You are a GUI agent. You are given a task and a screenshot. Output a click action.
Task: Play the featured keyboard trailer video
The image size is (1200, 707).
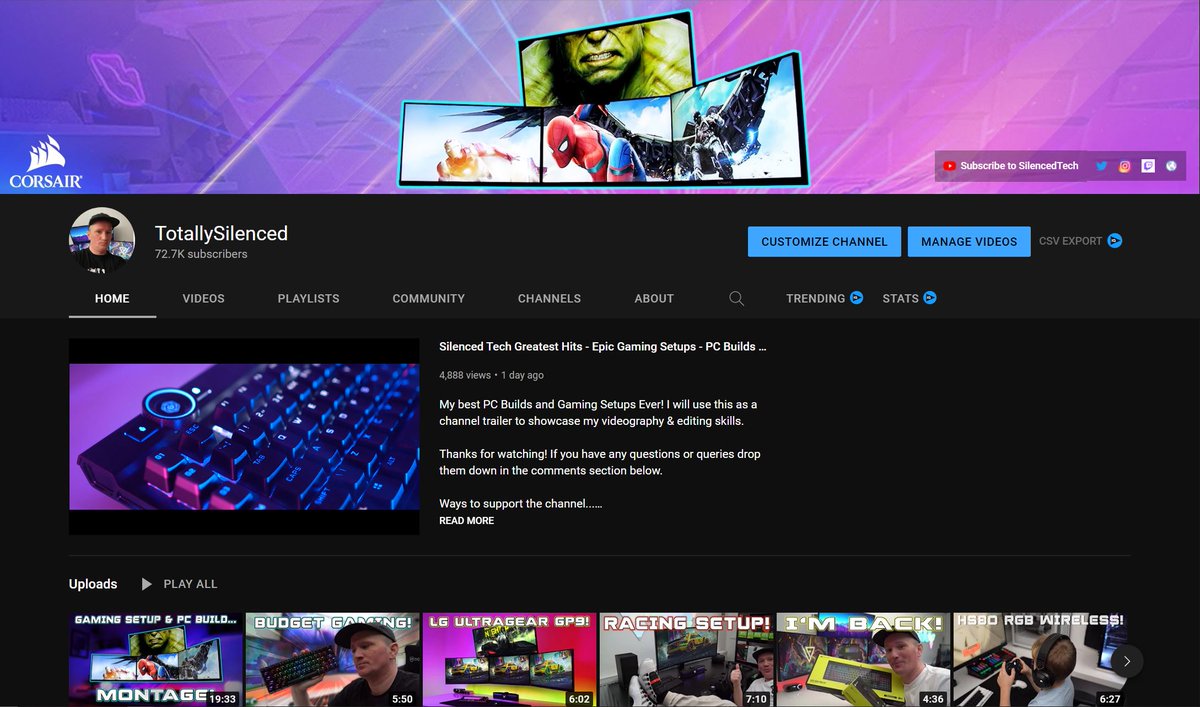point(244,436)
